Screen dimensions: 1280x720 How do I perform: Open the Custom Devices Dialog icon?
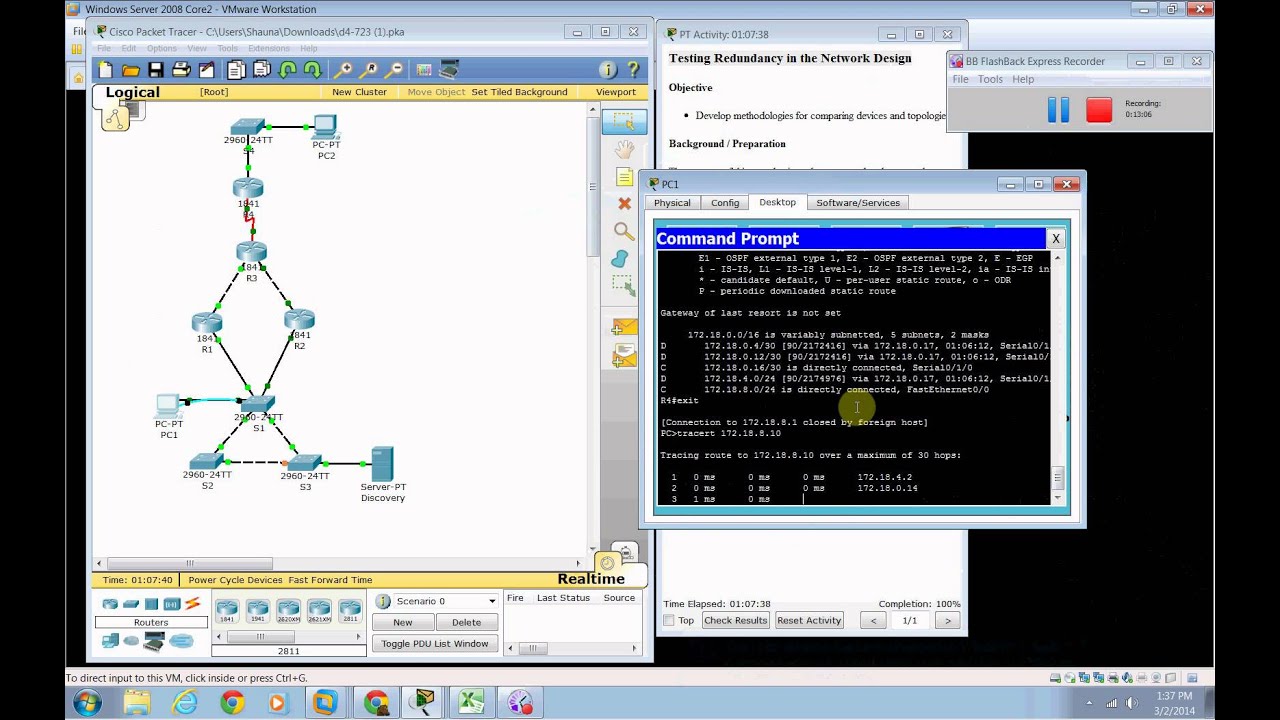click(449, 70)
